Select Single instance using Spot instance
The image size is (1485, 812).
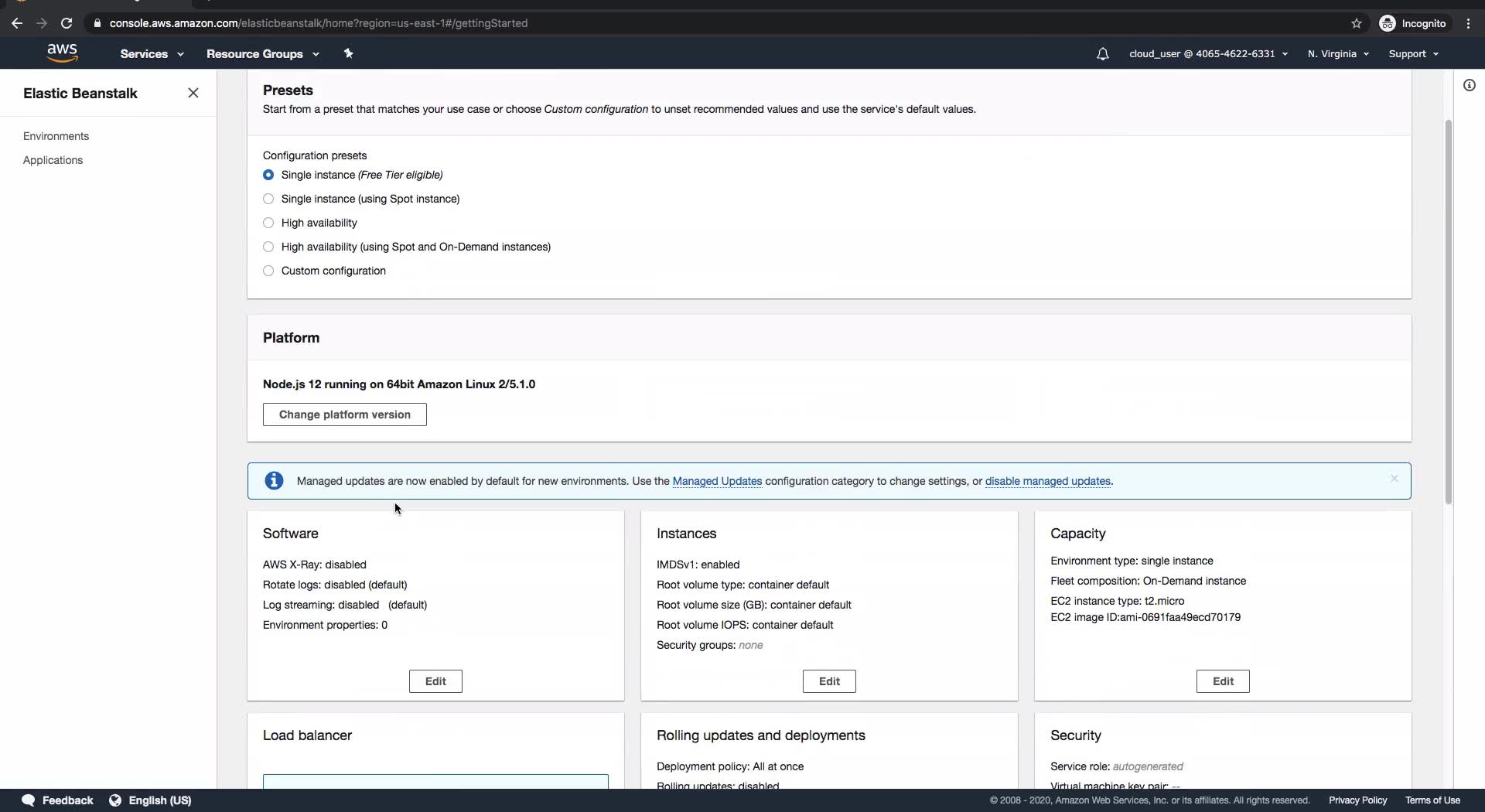coord(268,199)
